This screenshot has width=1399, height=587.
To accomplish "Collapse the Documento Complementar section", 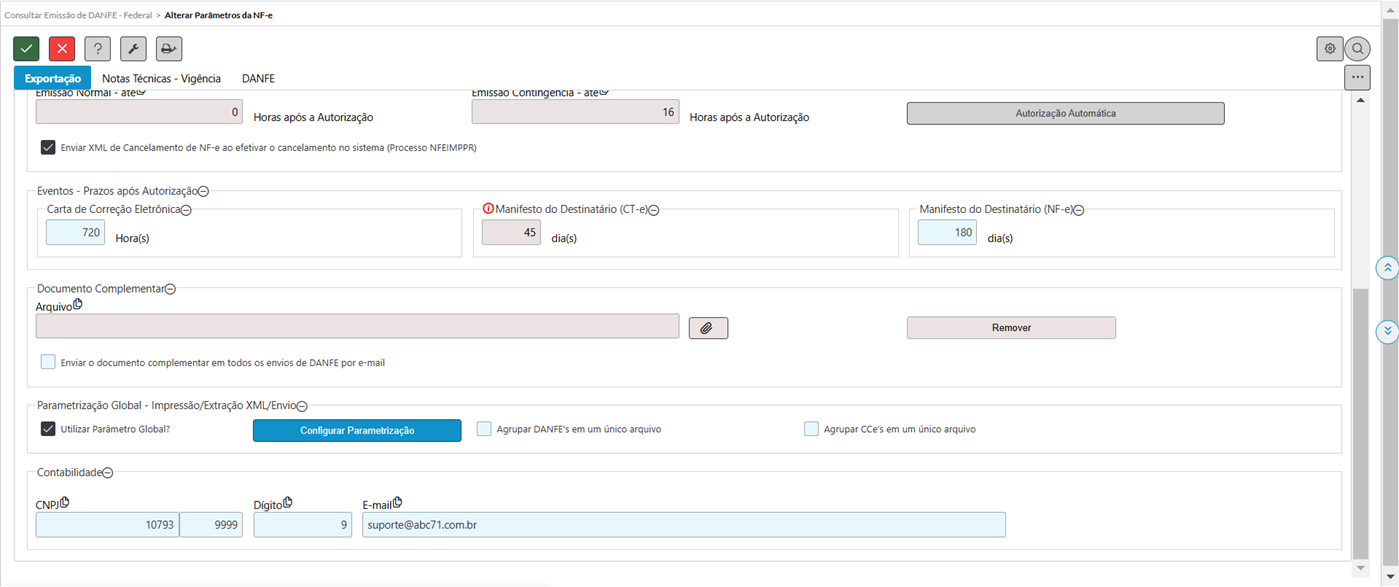I will [170, 289].
